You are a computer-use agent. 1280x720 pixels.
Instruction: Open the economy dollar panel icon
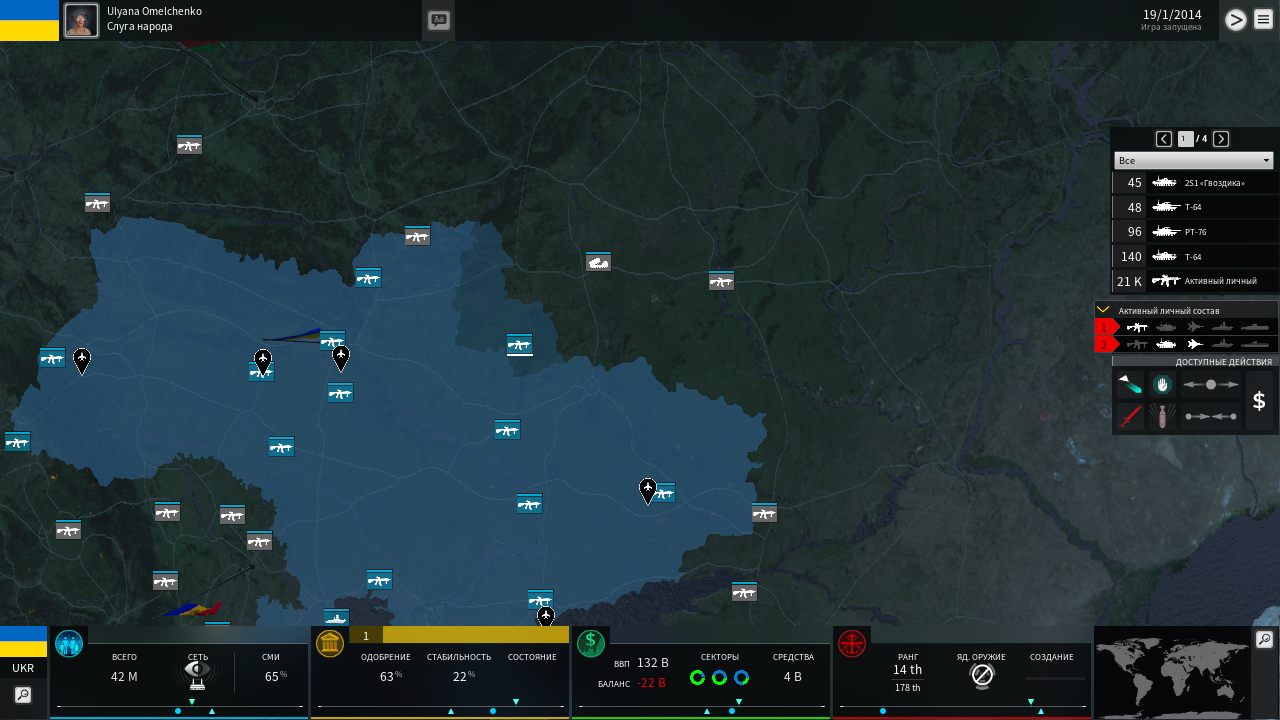591,643
